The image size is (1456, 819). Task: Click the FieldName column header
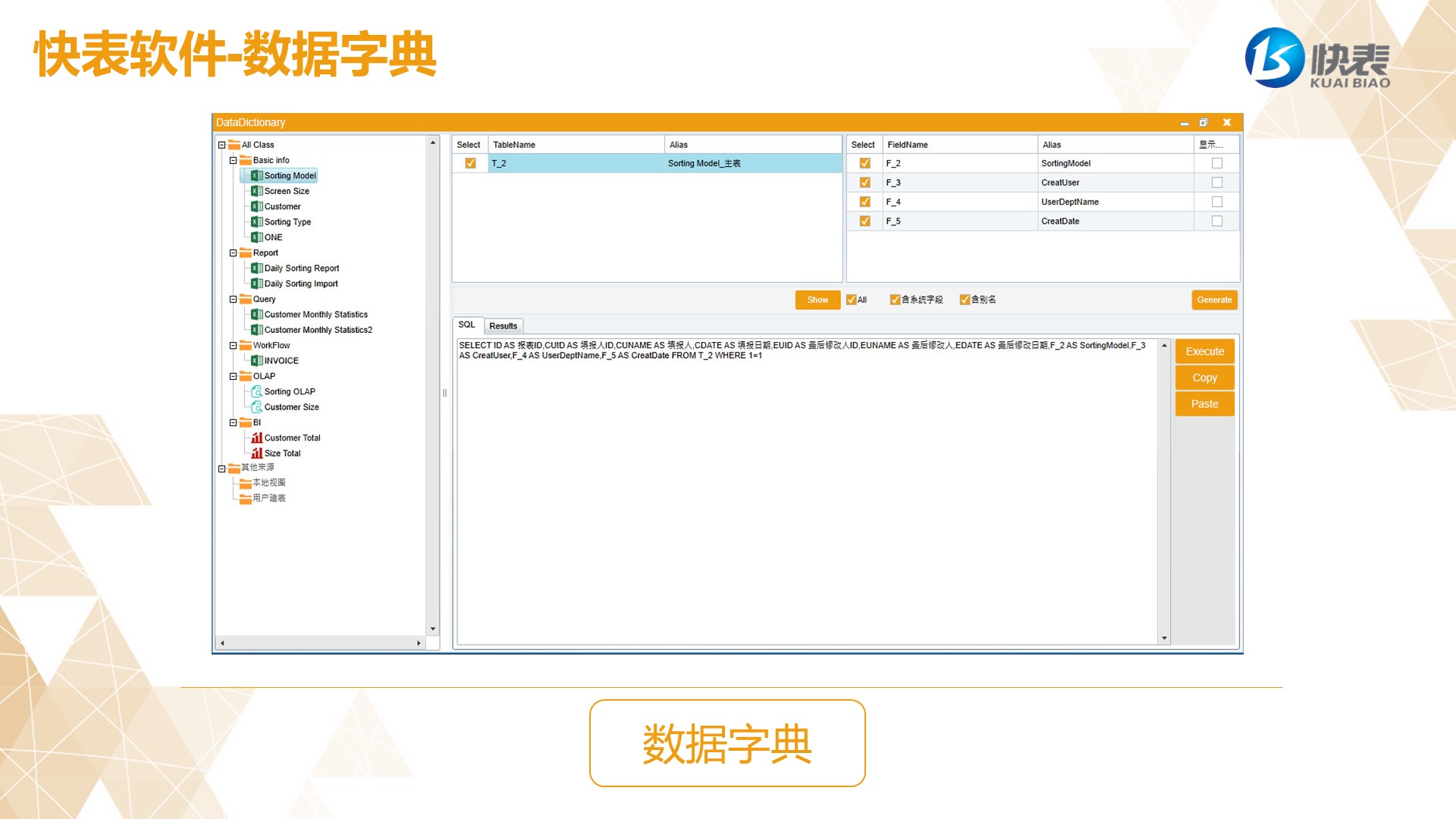959,145
